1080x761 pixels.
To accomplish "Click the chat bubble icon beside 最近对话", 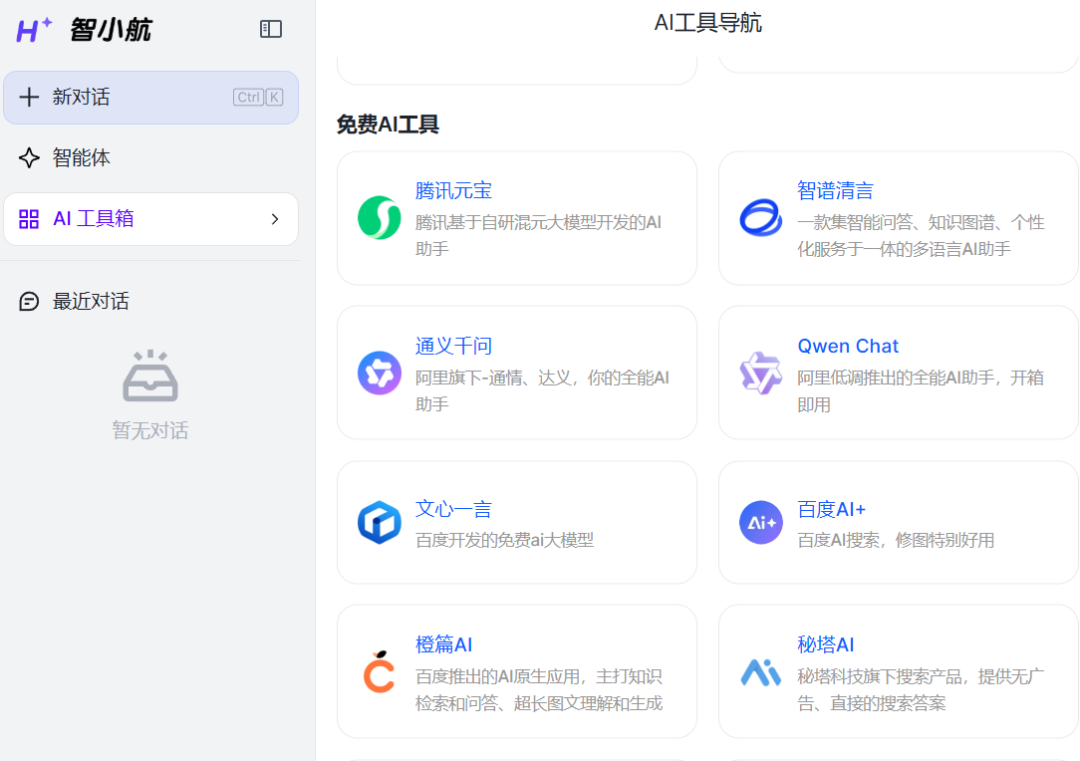I will [29, 302].
